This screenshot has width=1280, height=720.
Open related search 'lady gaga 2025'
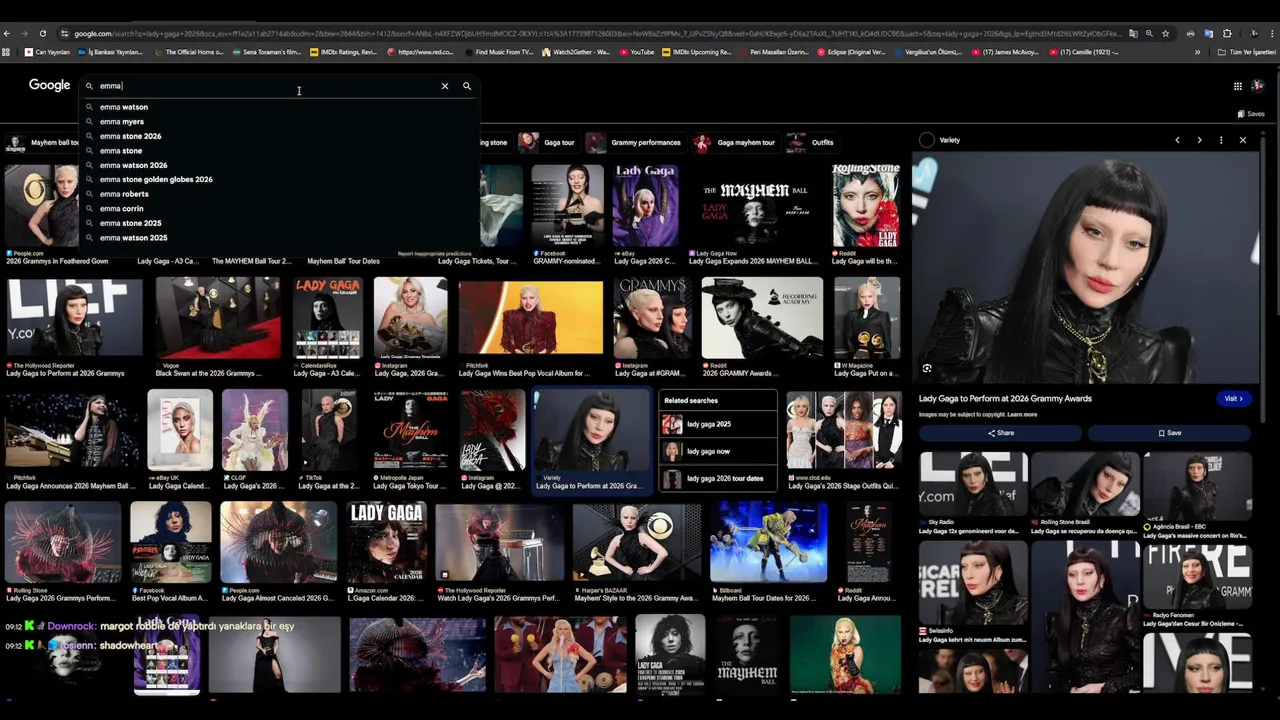coord(718,424)
